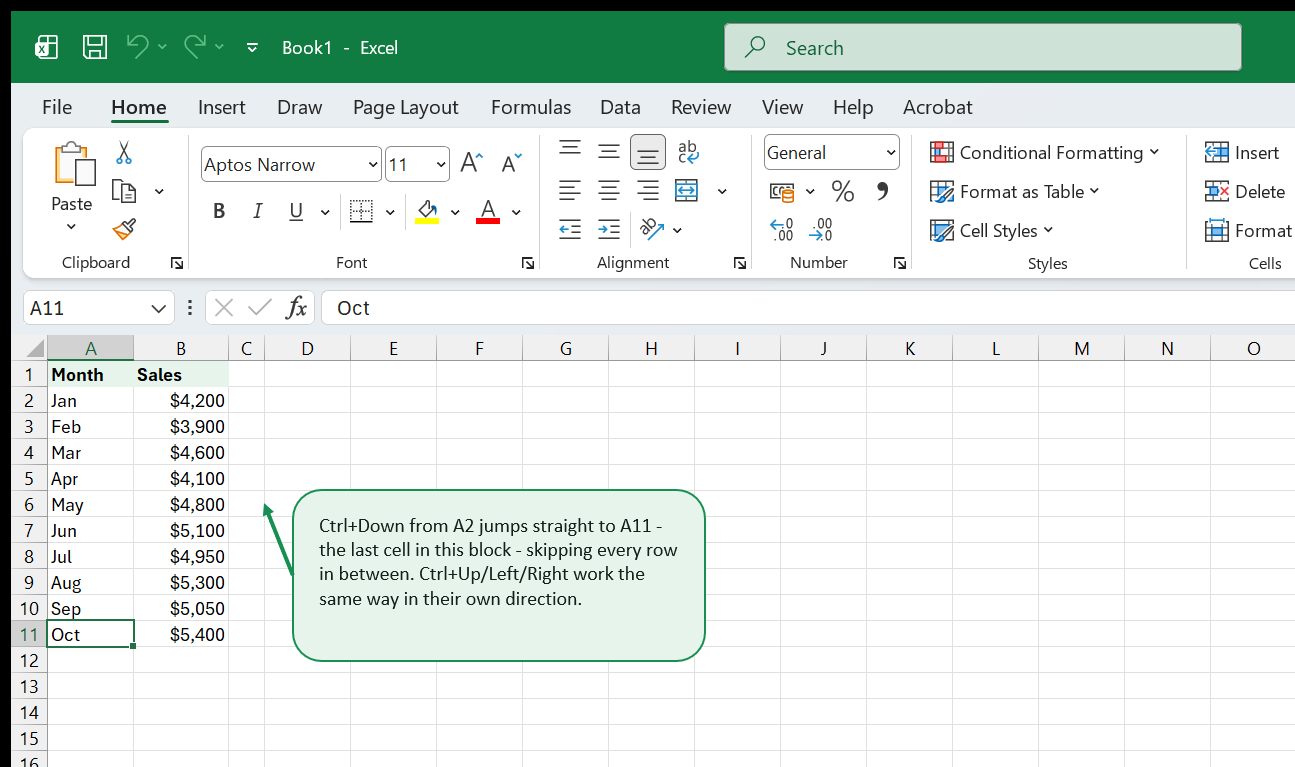Select the Format Painter brush
1295x767 pixels.
click(x=124, y=230)
